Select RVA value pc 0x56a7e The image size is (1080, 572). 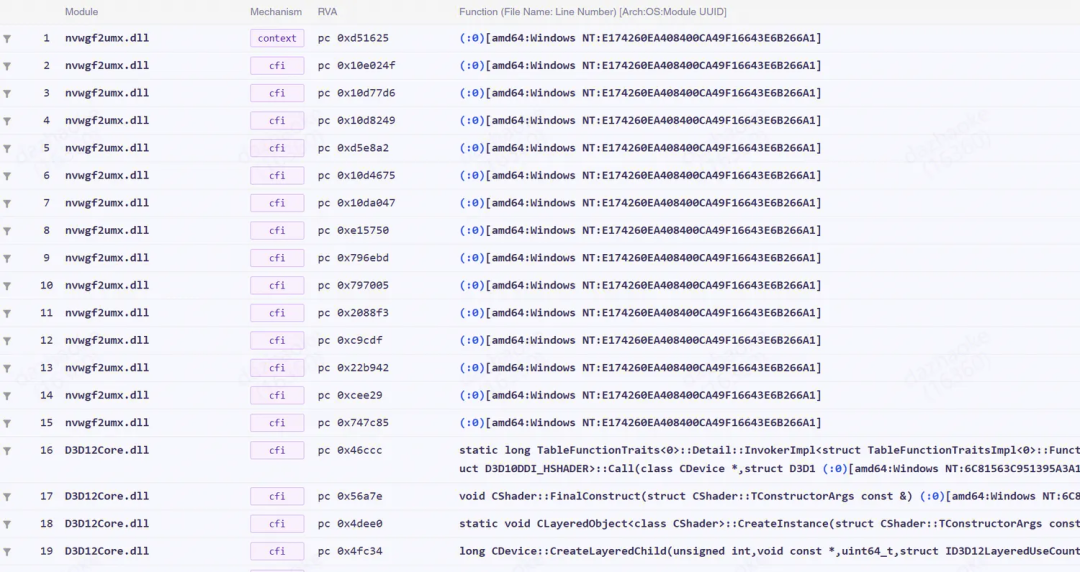[x=350, y=496]
